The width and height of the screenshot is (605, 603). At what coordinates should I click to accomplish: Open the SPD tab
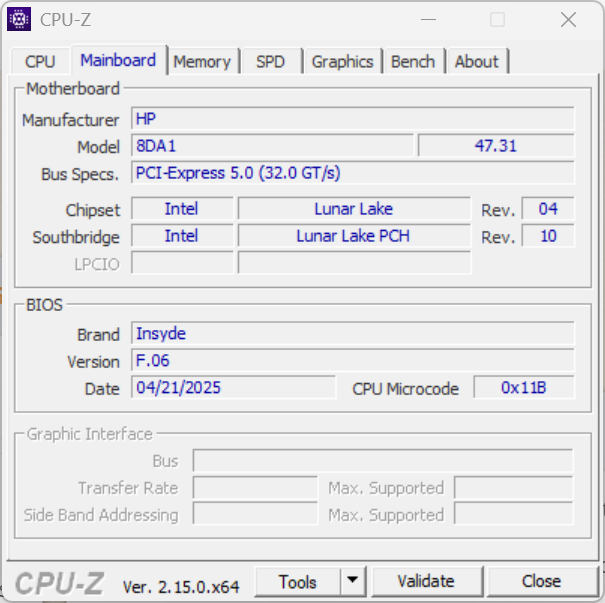270,61
